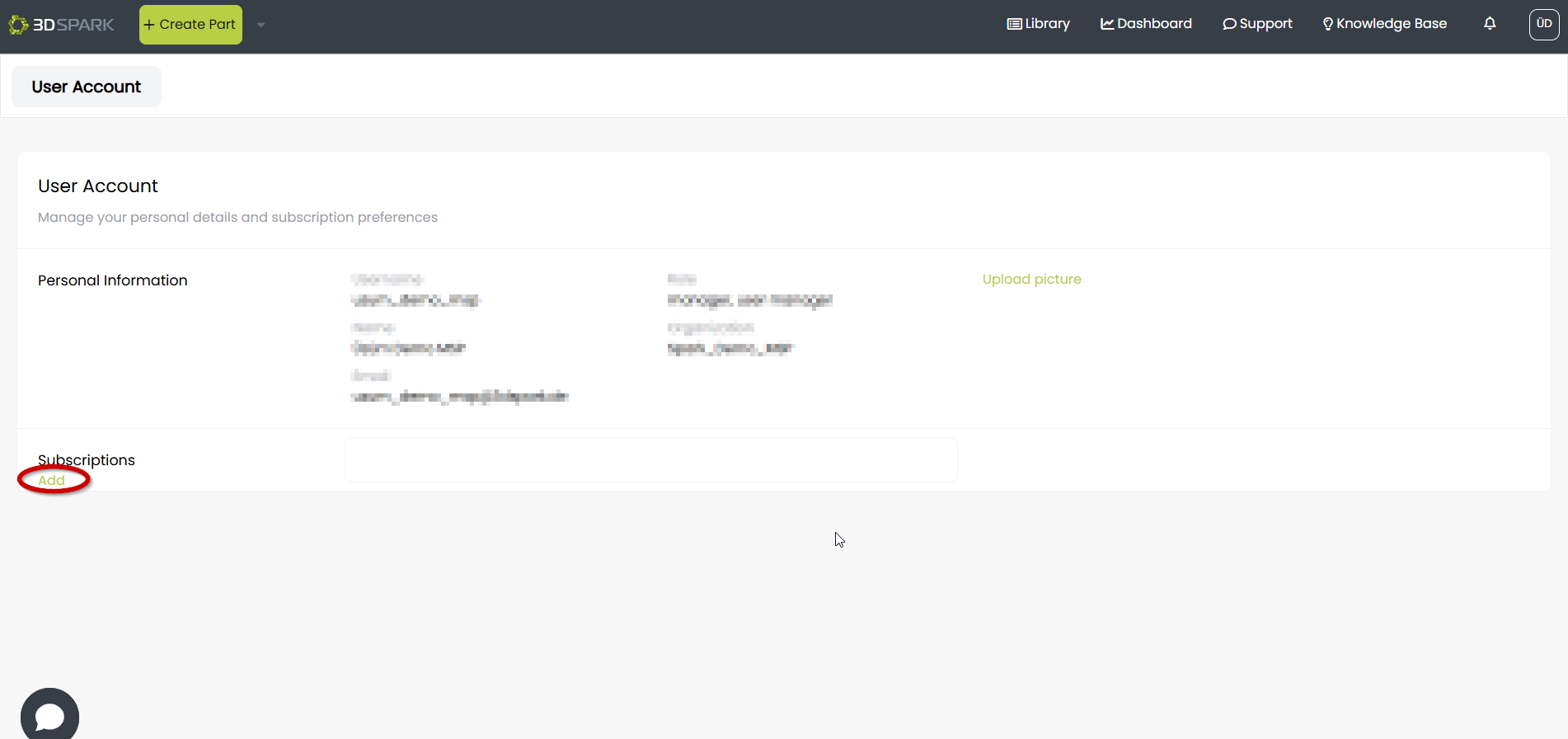Click the Personal Information section label
This screenshot has width=1568, height=739.
pyautogui.click(x=113, y=280)
